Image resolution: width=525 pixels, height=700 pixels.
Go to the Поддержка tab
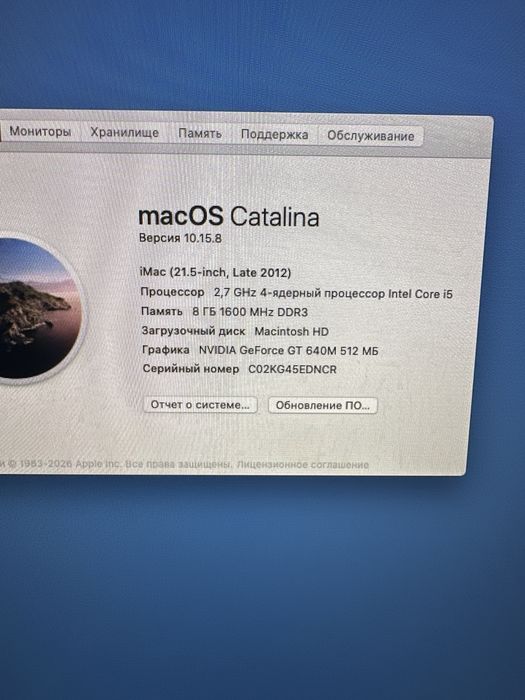[275, 134]
